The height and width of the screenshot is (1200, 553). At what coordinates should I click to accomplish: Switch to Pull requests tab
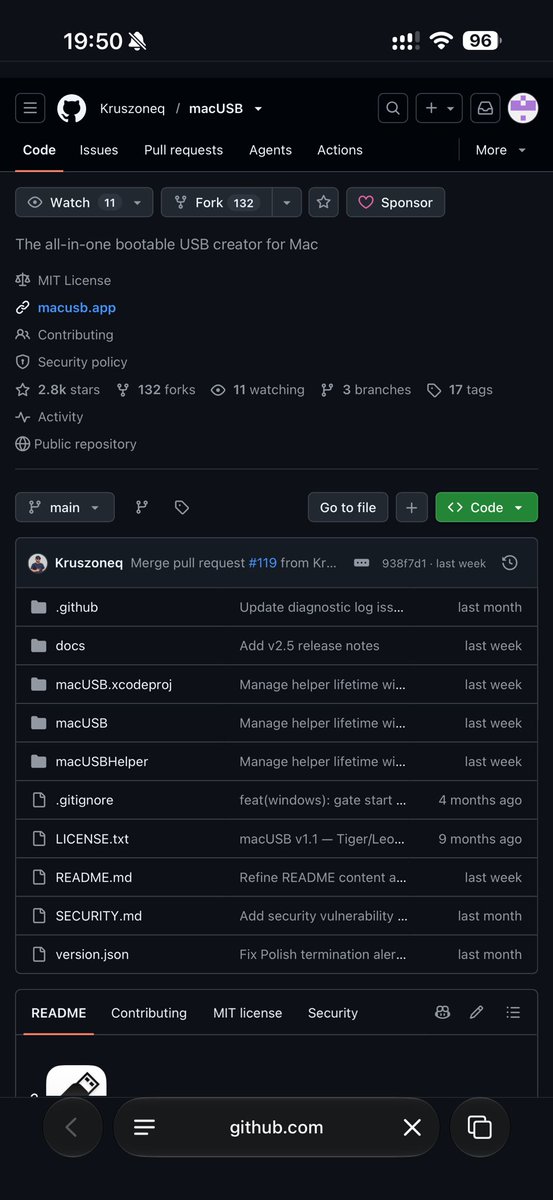[x=183, y=150]
